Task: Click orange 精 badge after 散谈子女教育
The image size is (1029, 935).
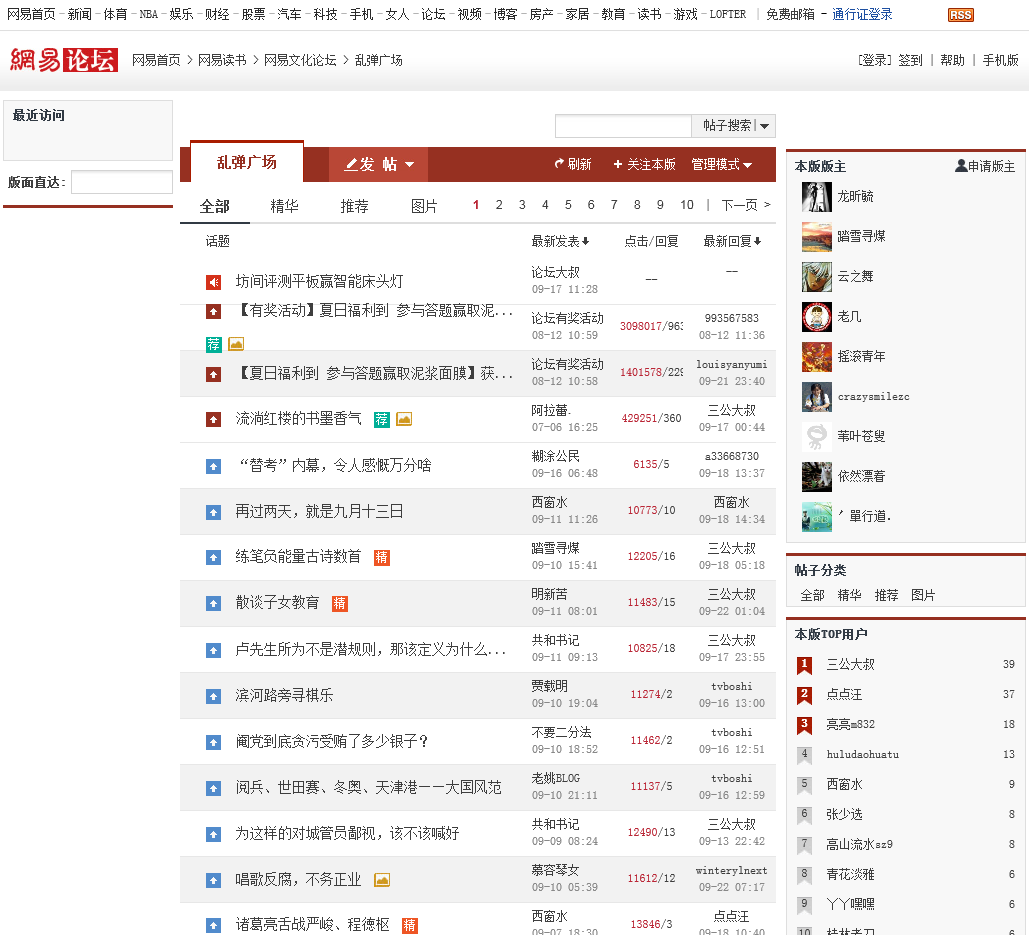Action: point(339,603)
